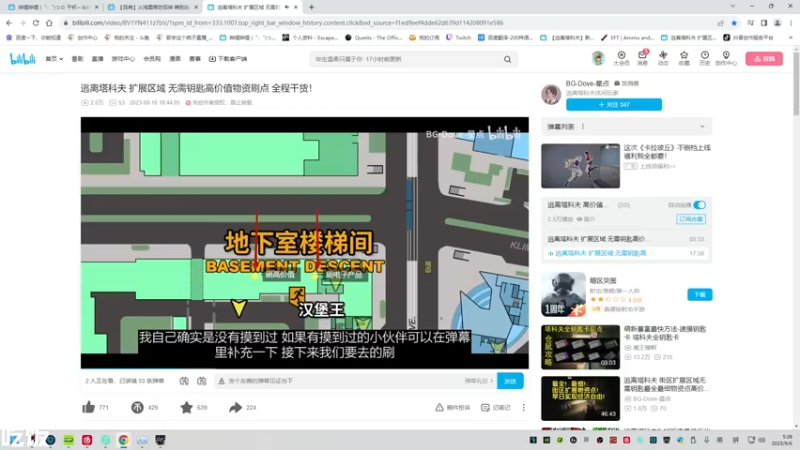The width and height of the screenshot is (800, 450).
Task: Toggle the 自动连播 autoplay switch
Action: click(699, 205)
